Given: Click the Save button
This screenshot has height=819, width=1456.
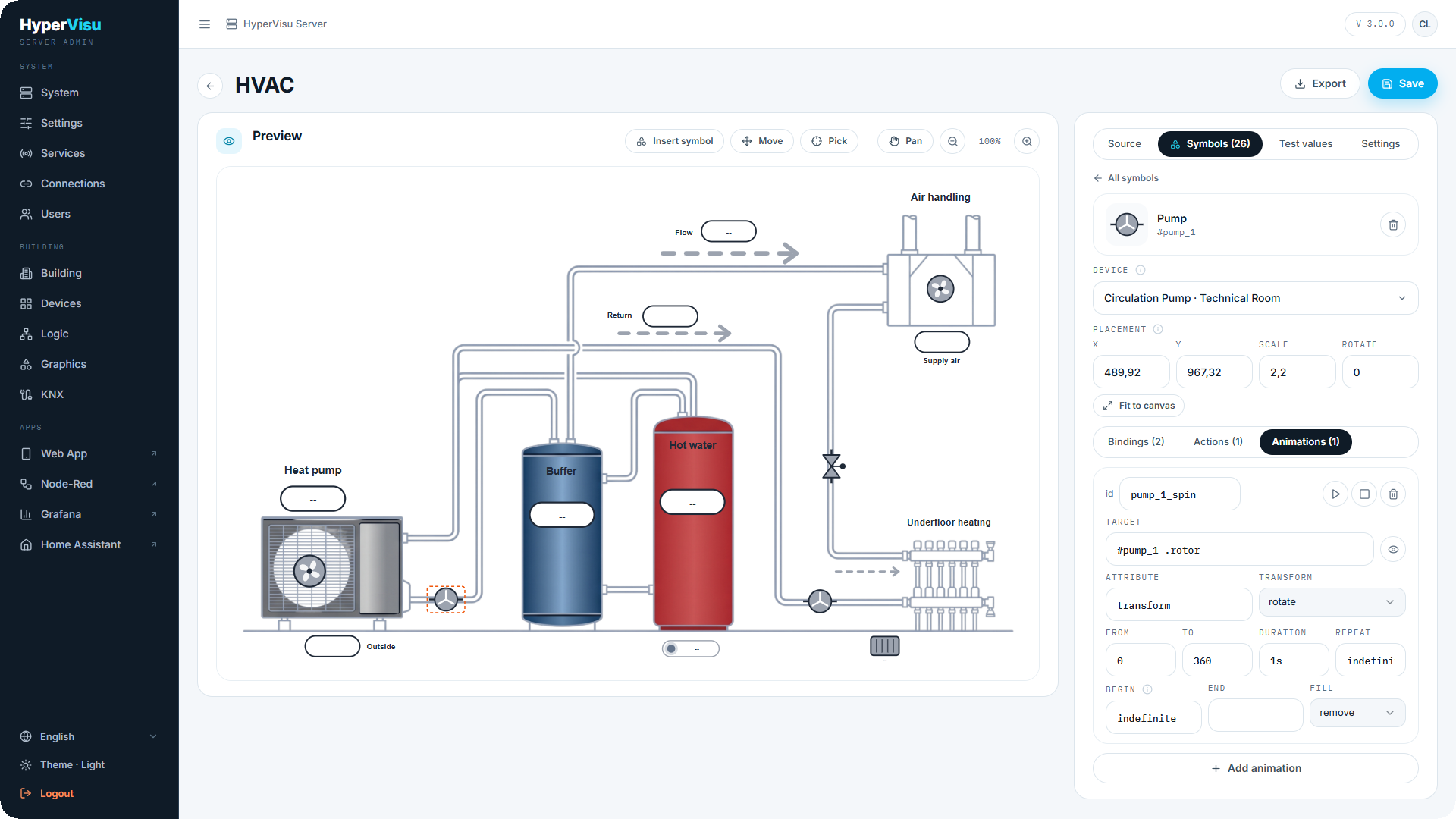Looking at the screenshot, I should [x=1402, y=84].
